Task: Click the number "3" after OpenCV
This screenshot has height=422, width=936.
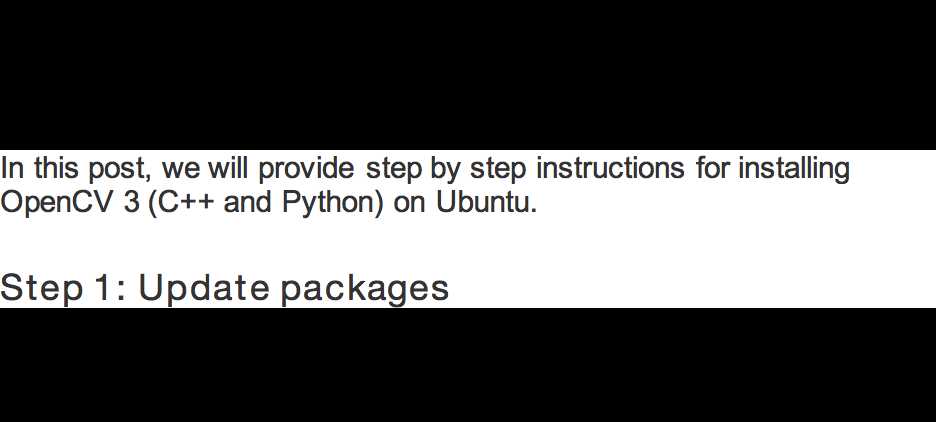Action: coord(131,202)
